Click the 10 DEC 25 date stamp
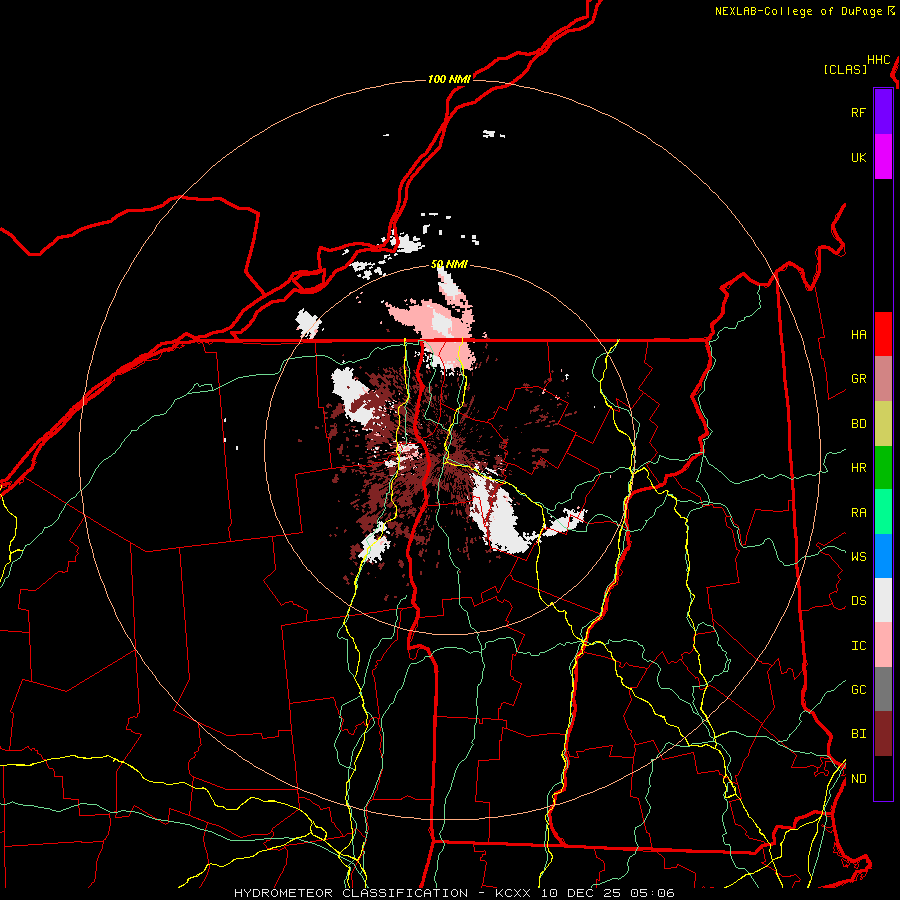 [579, 893]
